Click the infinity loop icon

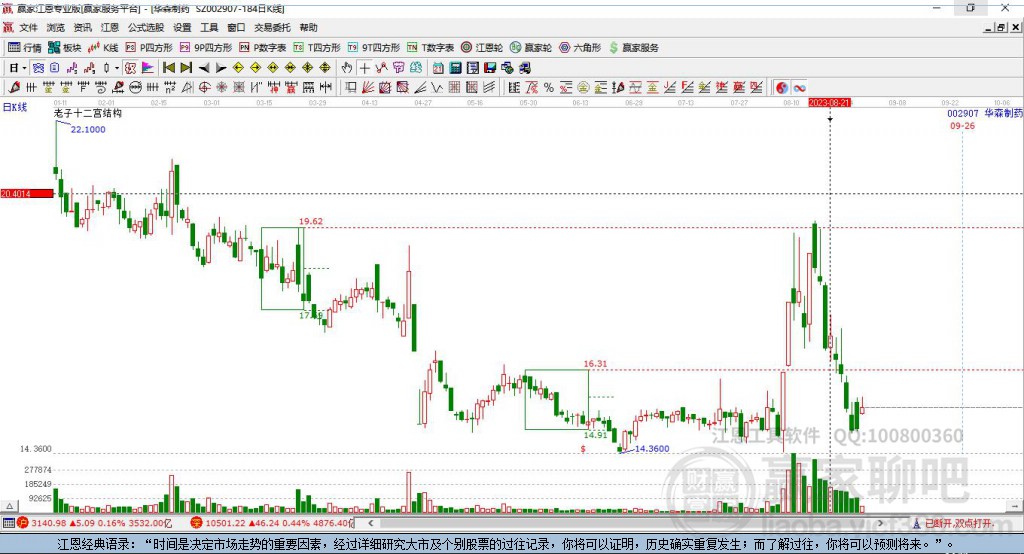coord(799,88)
